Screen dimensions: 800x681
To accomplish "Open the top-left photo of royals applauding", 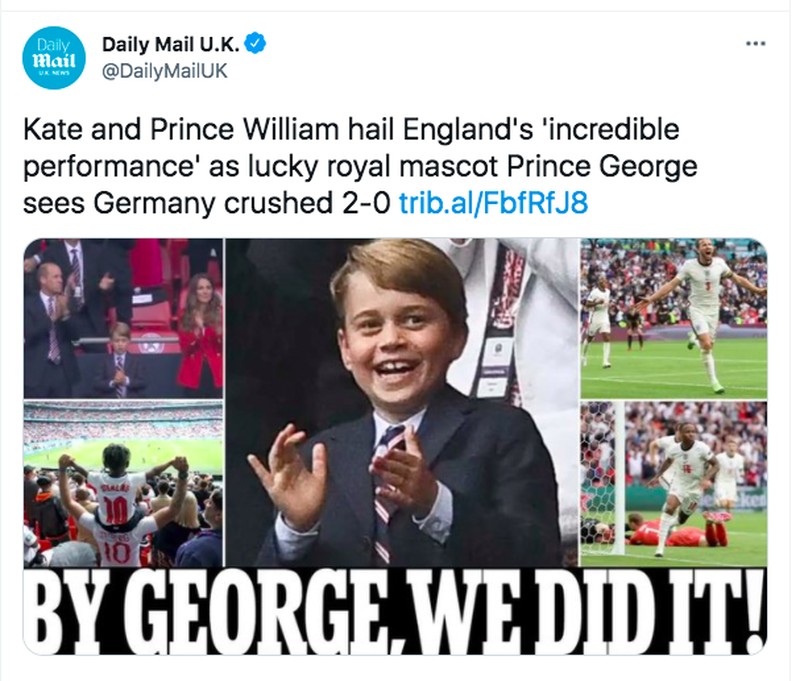I will click(x=123, y=318).
